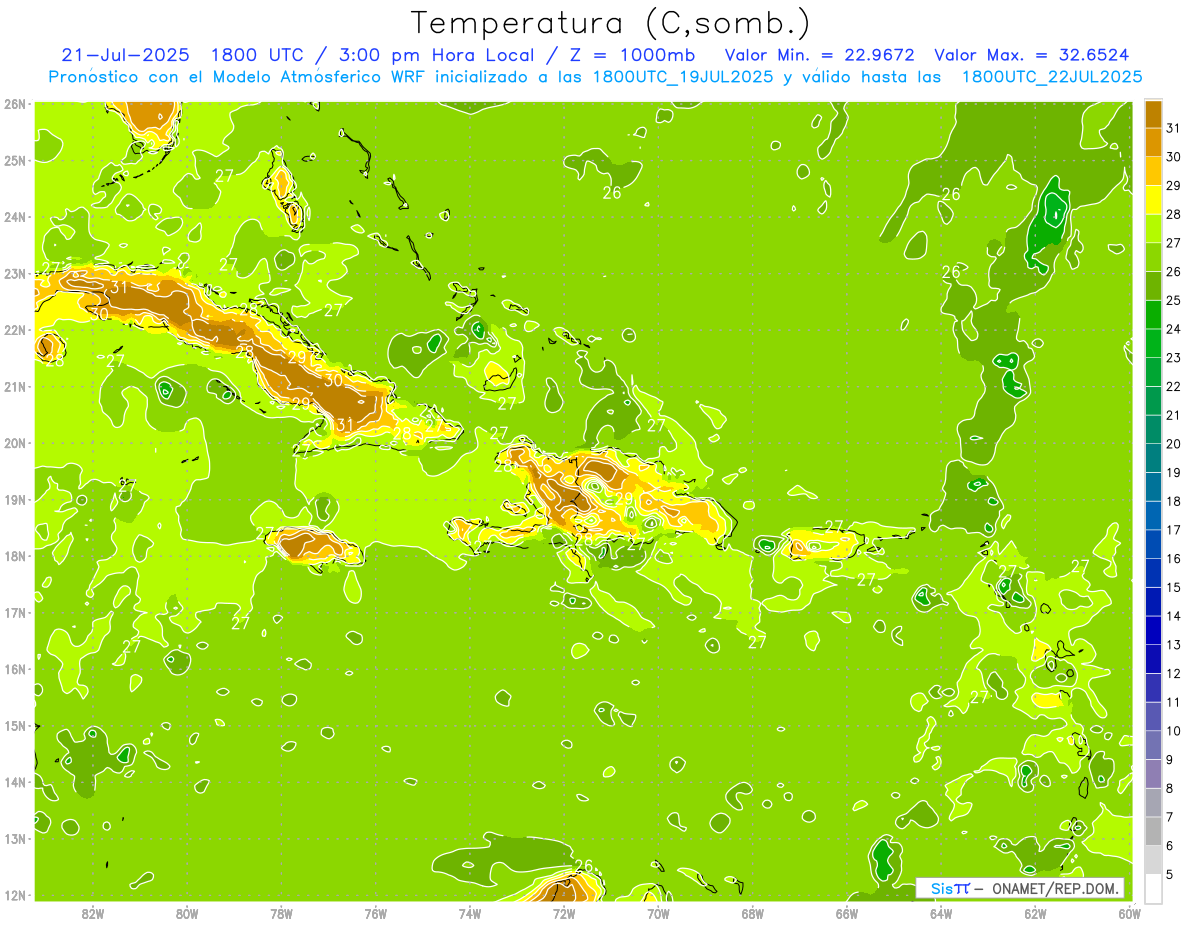Pick green legend swatch between 26 and 27

1153,257
